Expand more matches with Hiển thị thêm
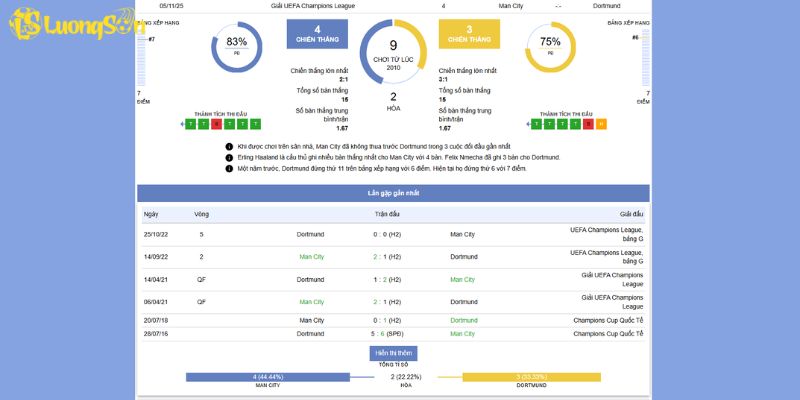Screen dimensions: 800x400 click(393, 353)
